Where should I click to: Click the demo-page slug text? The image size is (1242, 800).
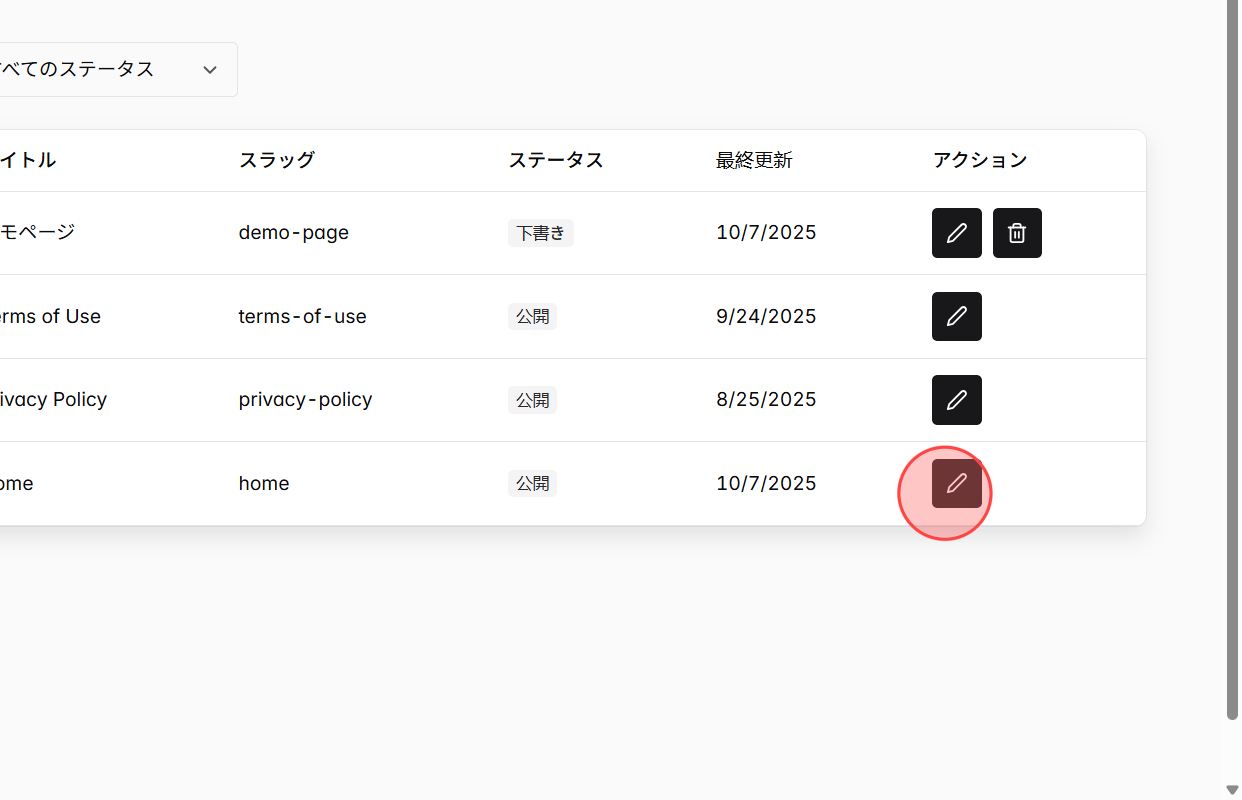[x=293, y=232]
